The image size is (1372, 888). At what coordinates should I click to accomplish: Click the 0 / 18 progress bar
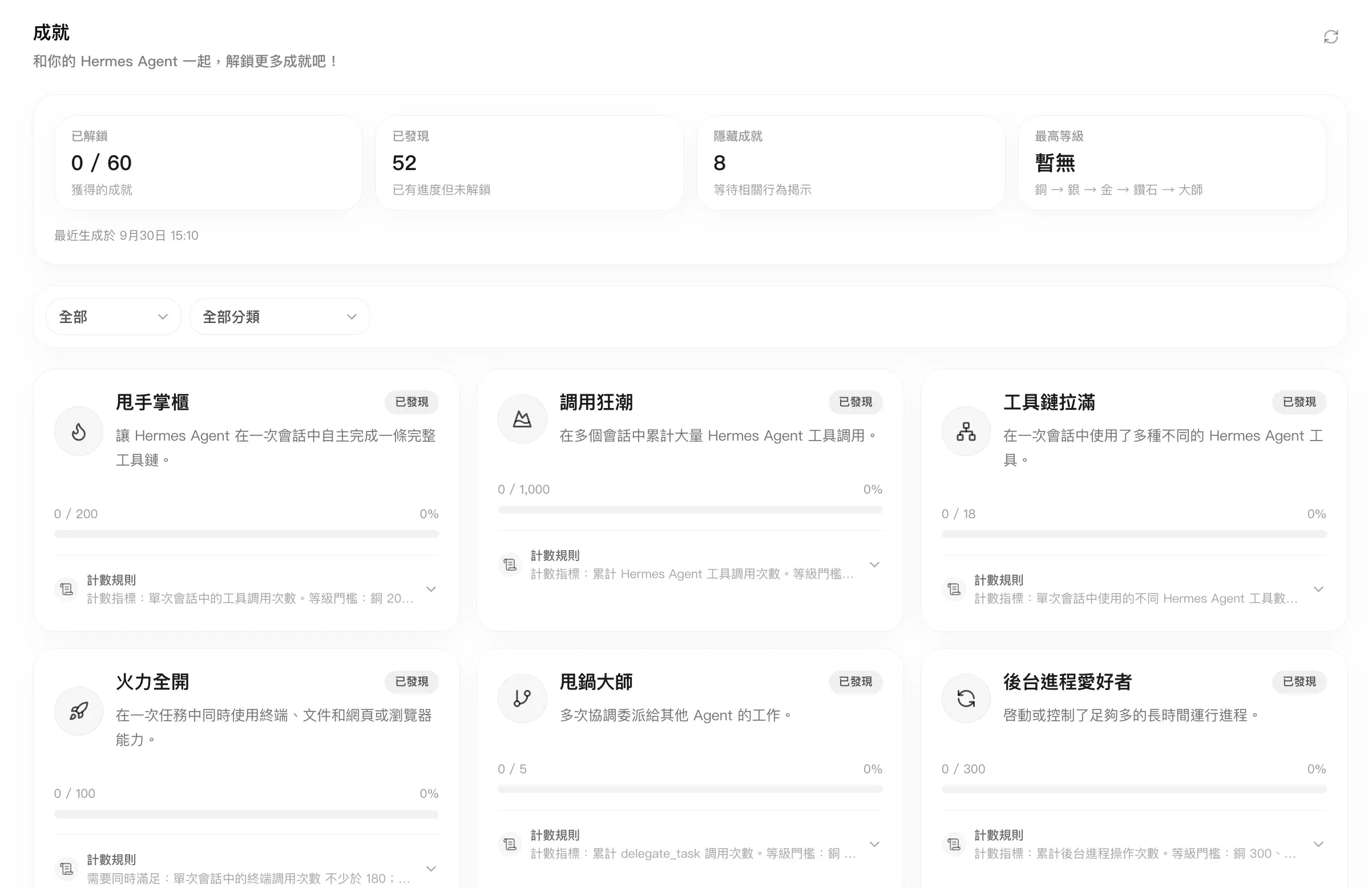(1134, 534)
